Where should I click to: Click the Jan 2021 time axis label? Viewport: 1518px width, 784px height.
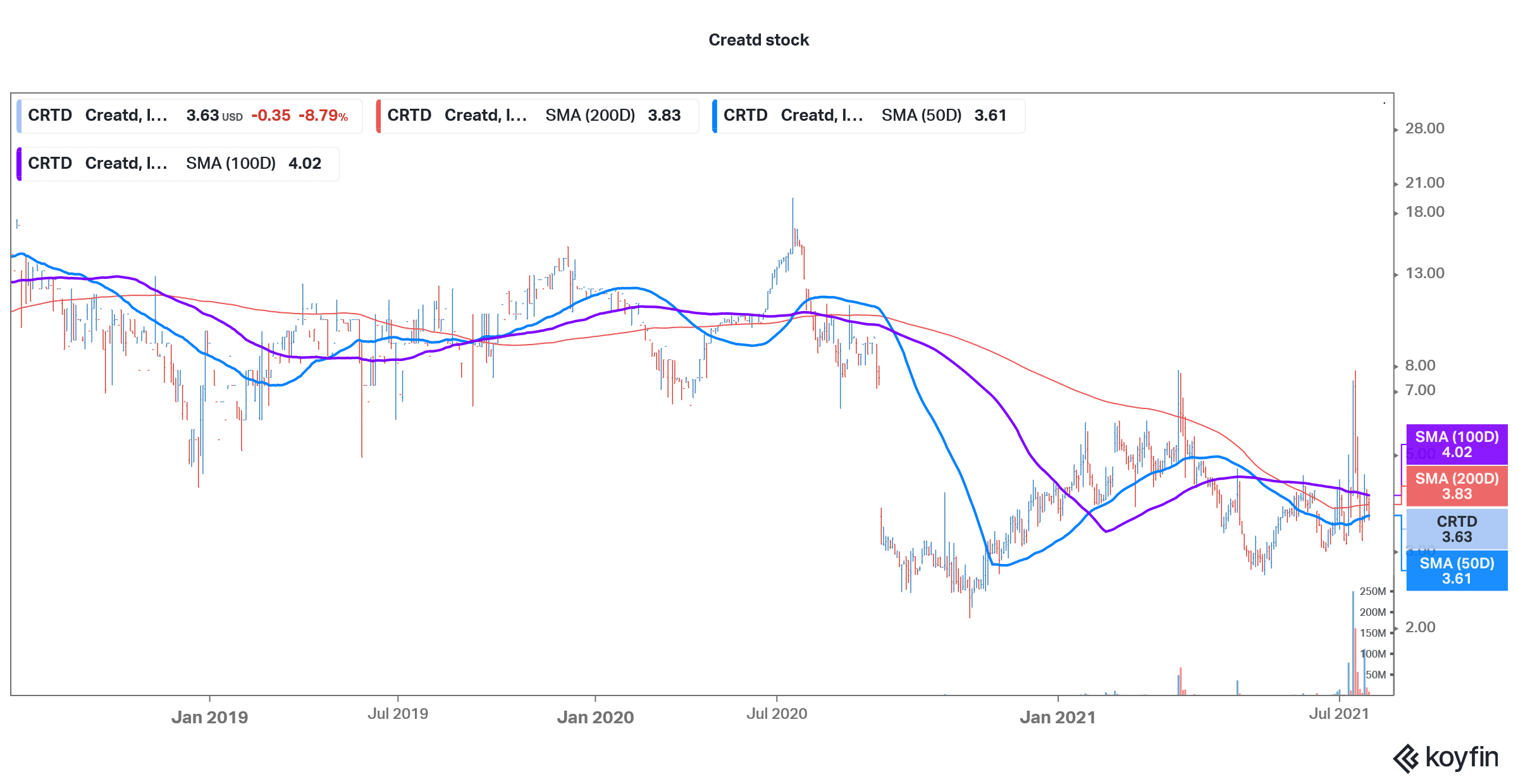point(1058,718)
